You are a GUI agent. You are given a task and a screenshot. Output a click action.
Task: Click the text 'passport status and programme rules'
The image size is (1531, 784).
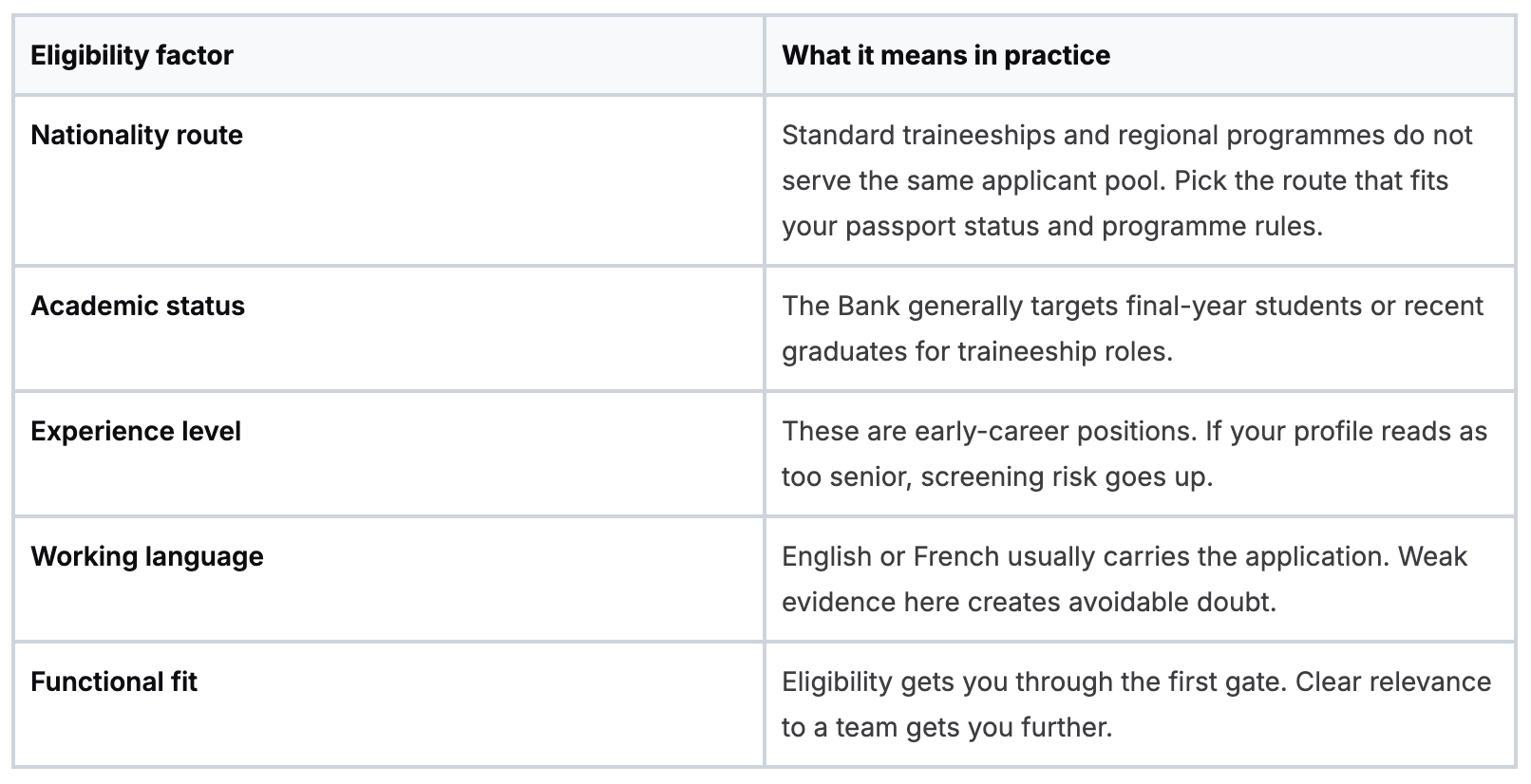pyautogui.click(x=1082, y=226)
